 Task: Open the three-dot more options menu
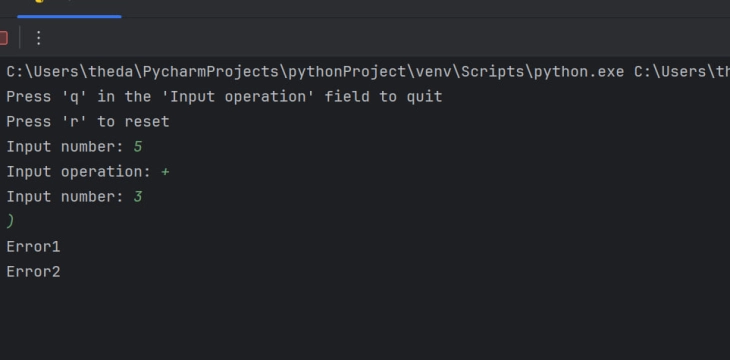pyautogui.click(x=39, y=38)
